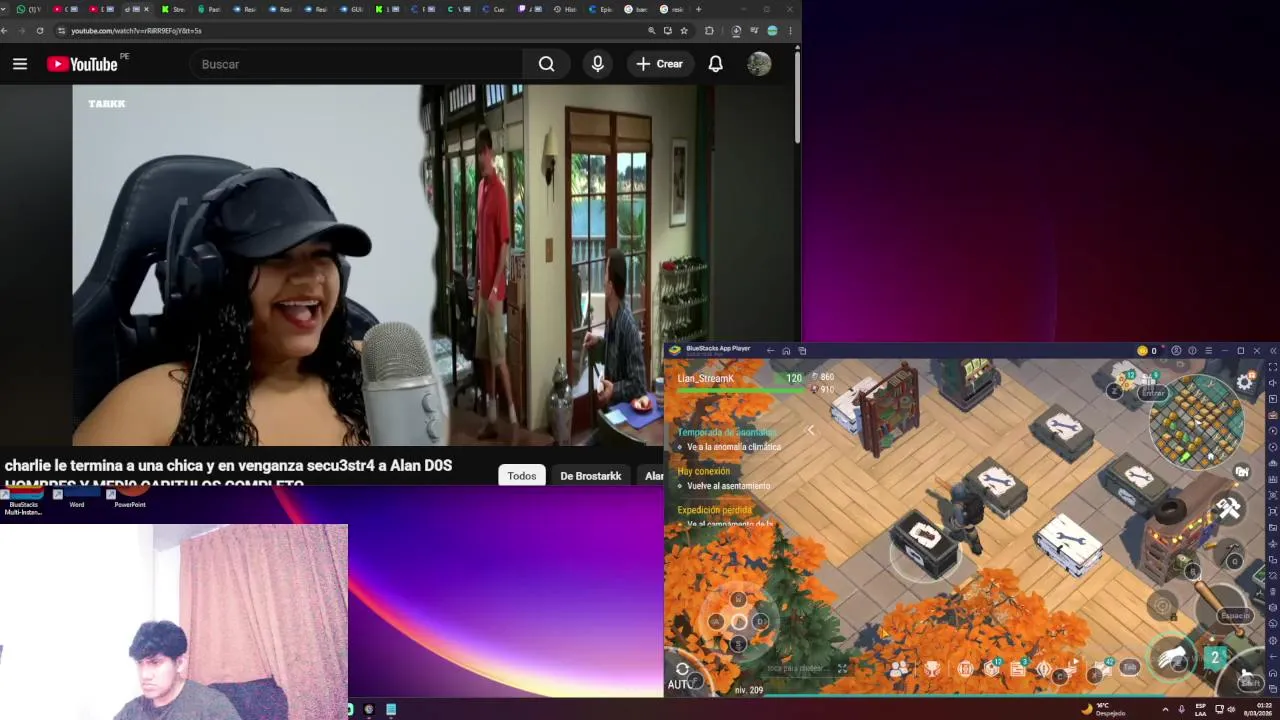Start voice search with the microphone icon
Viewport: 1280px width, 720px height.
click(597, 64)
